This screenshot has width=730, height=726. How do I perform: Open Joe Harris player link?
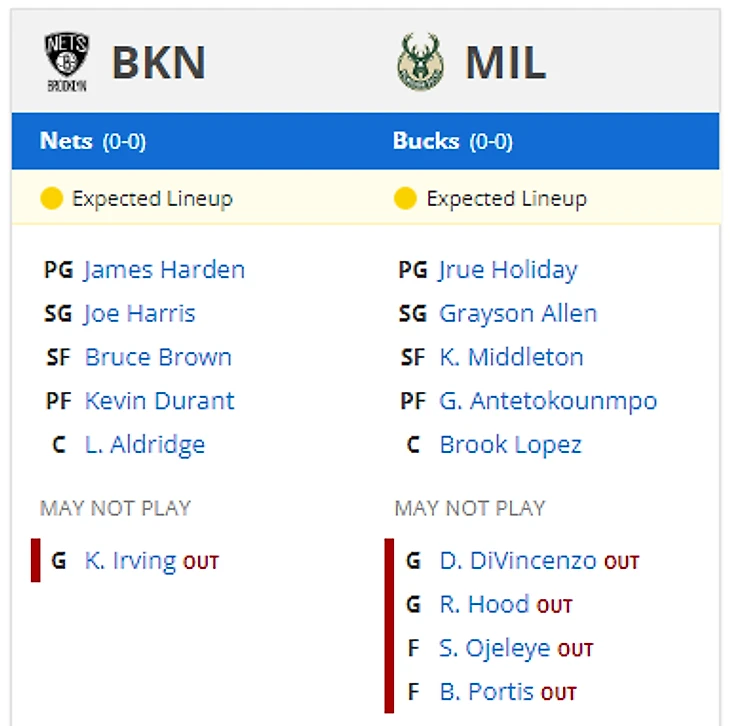point(139,313)
